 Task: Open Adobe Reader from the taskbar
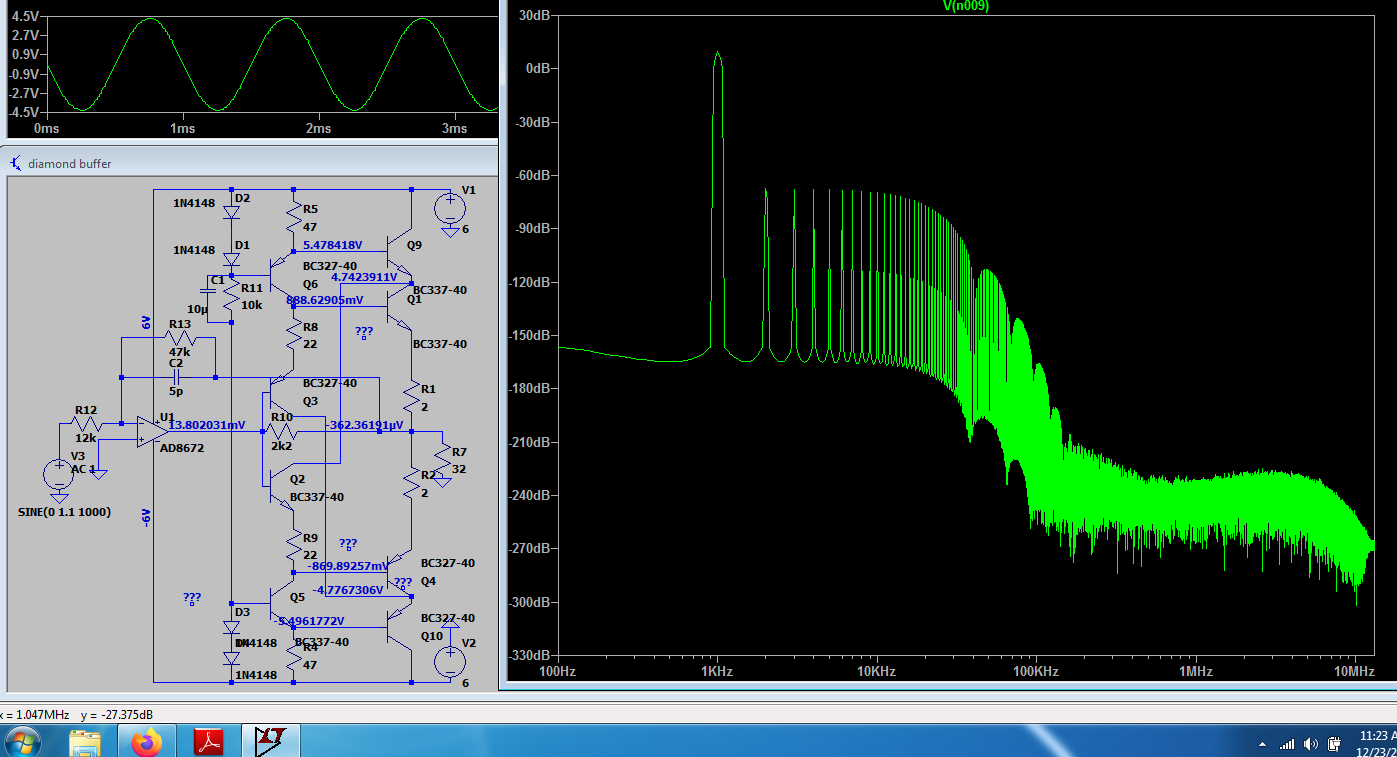point(208,741)
